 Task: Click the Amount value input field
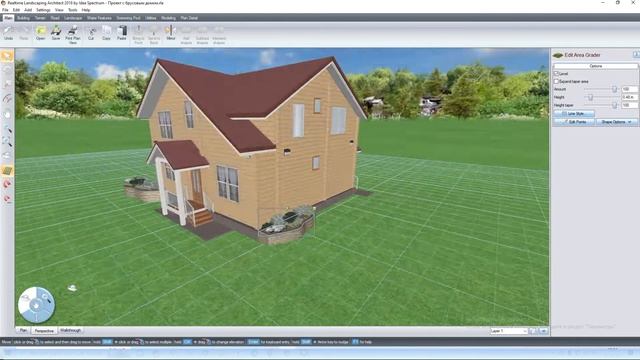(629, 89)
